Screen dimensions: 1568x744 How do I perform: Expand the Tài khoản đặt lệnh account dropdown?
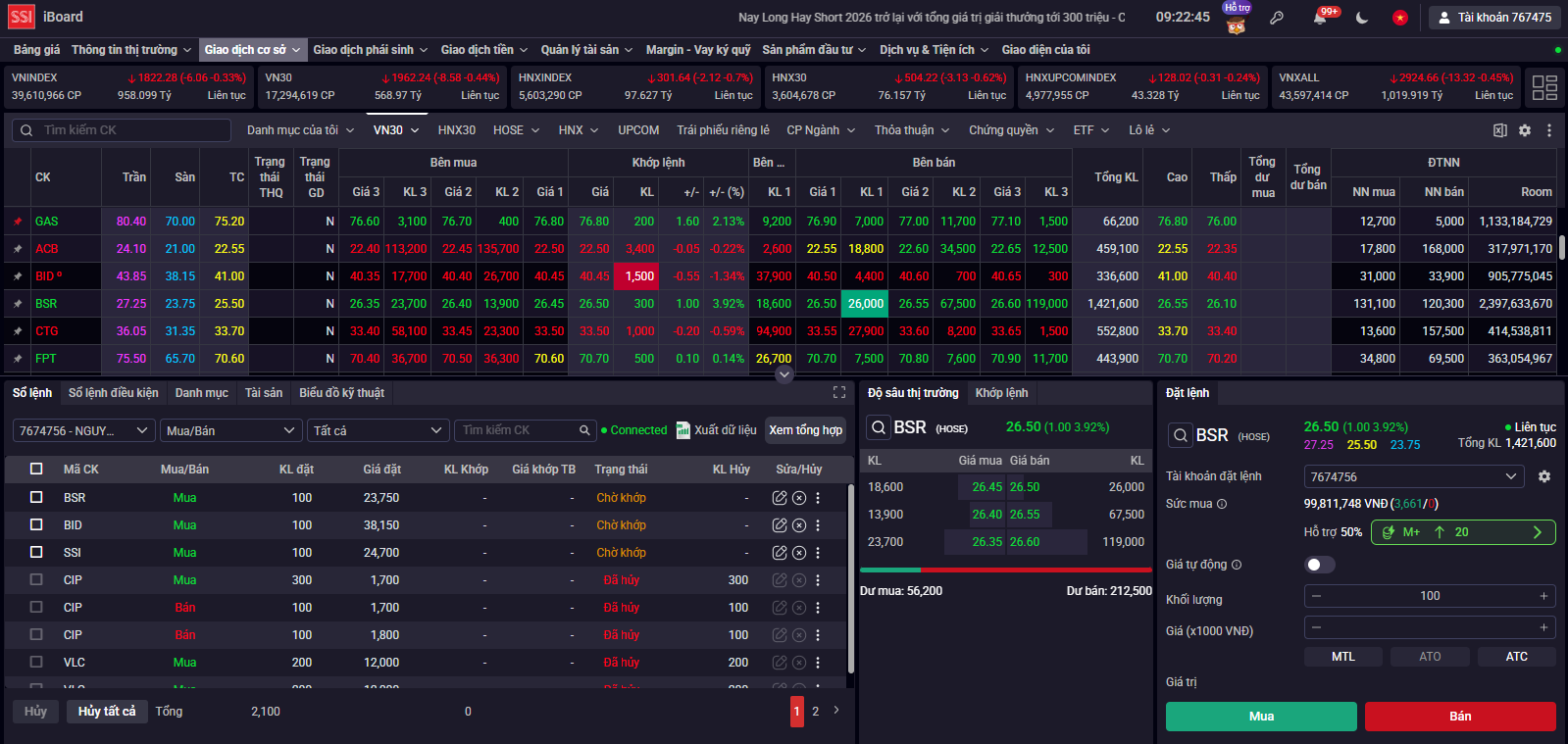1414,476
